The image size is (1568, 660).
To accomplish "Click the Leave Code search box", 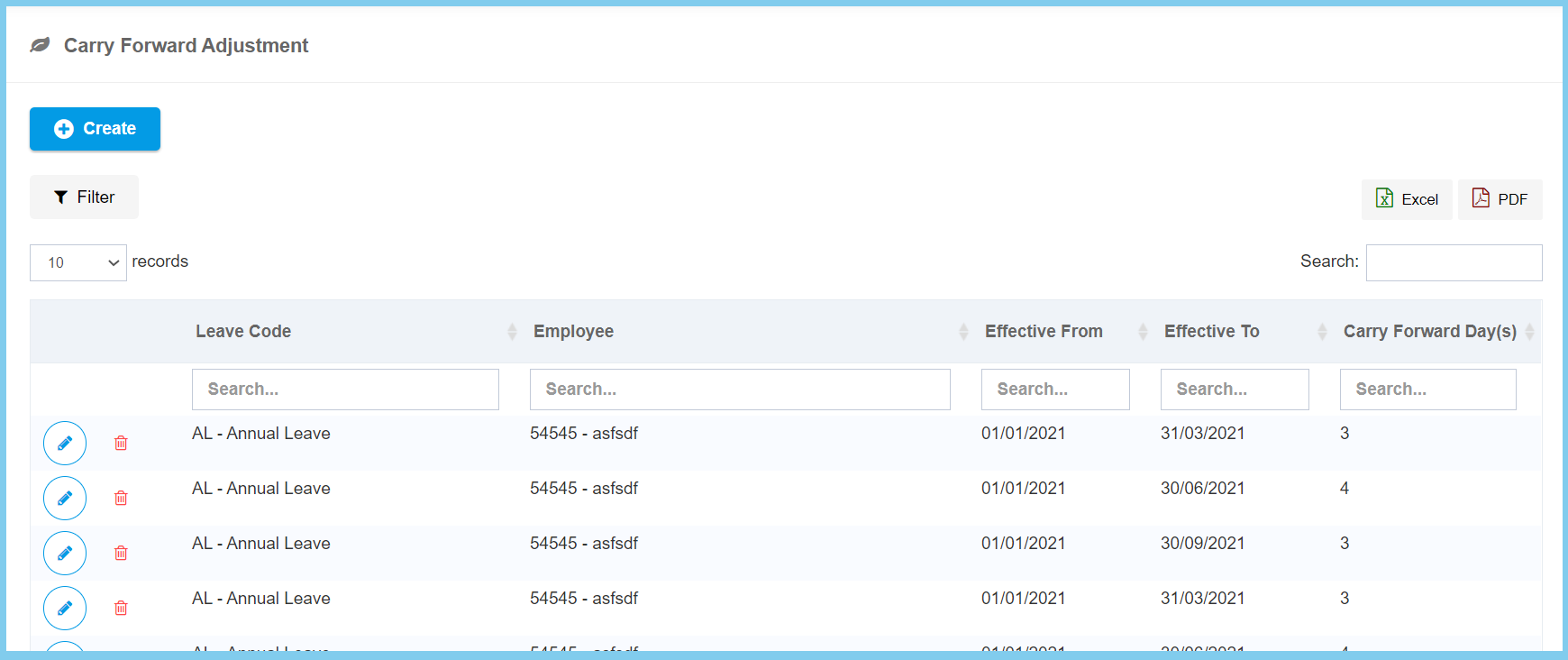I will pyautogui.click(x=345, y=390).
